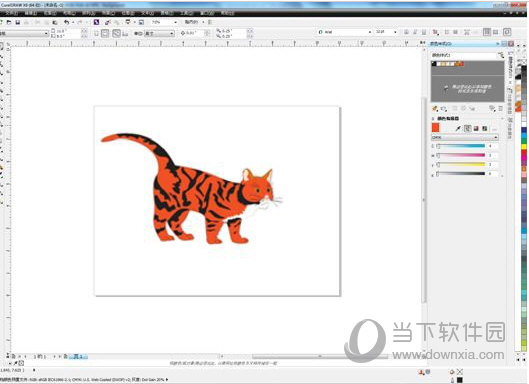Select Portrait page orientation

pos(96,33)
